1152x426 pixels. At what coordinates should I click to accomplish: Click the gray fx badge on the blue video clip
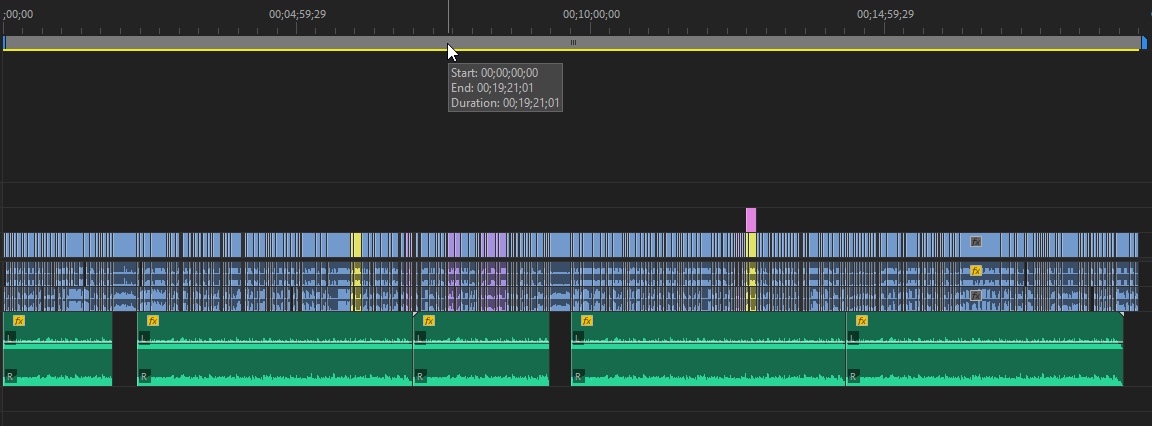pos(976,242)
